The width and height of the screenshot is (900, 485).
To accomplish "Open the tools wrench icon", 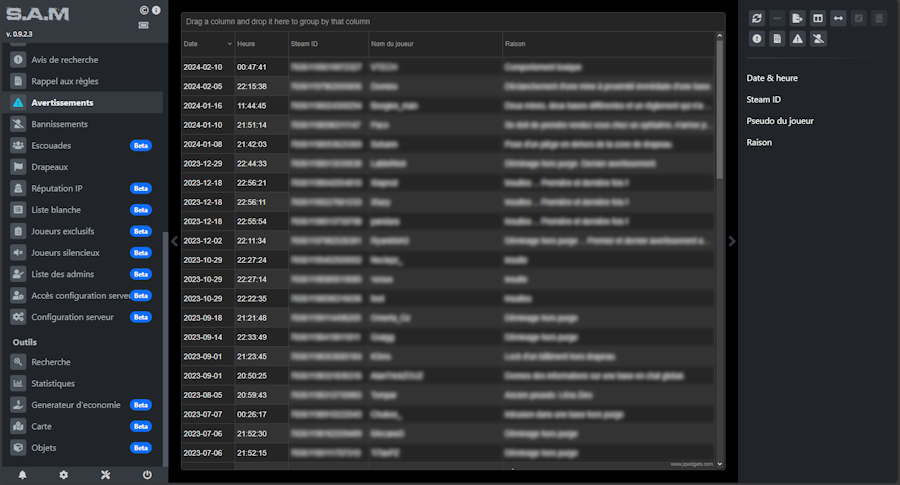I will tap(105, 475).
